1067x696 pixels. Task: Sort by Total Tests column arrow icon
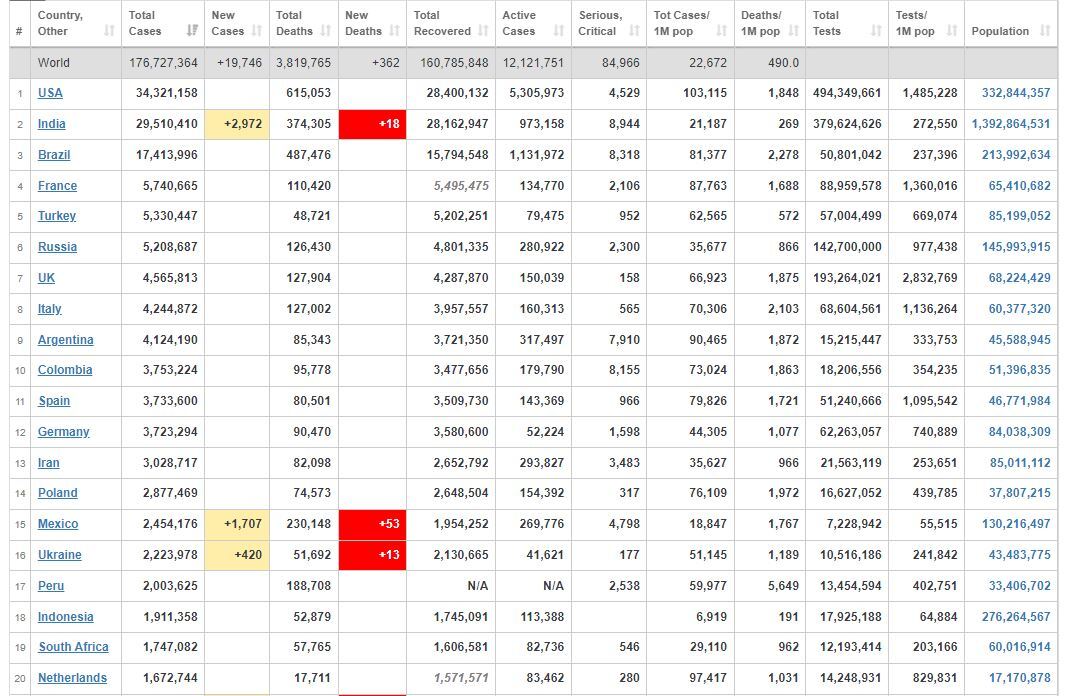pyautogui.click(x=876, y=31)
